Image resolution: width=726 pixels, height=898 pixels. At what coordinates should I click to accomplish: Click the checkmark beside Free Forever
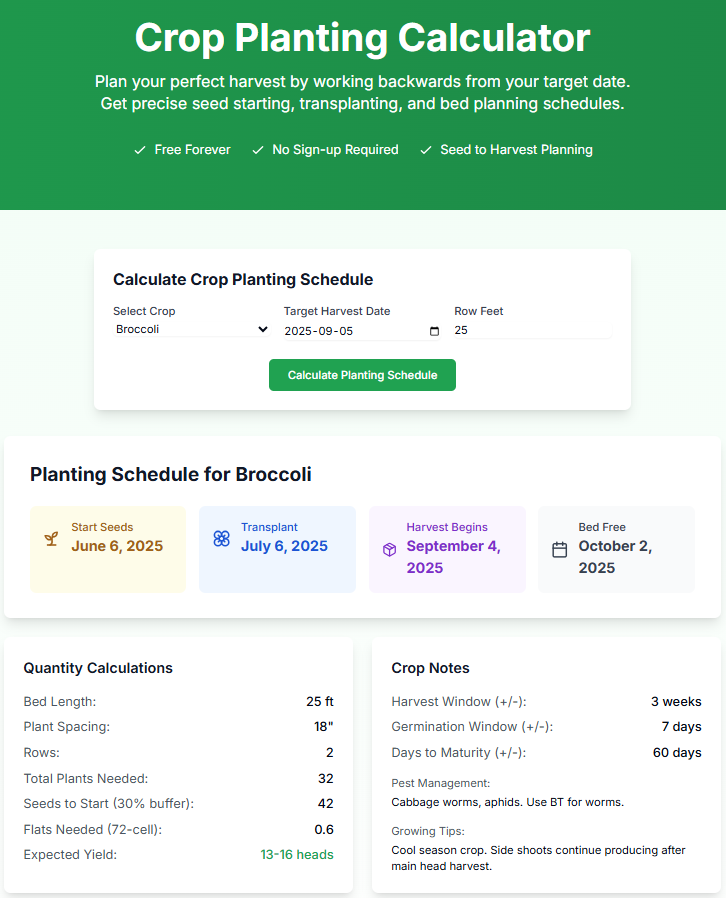[x=140, y=150]
